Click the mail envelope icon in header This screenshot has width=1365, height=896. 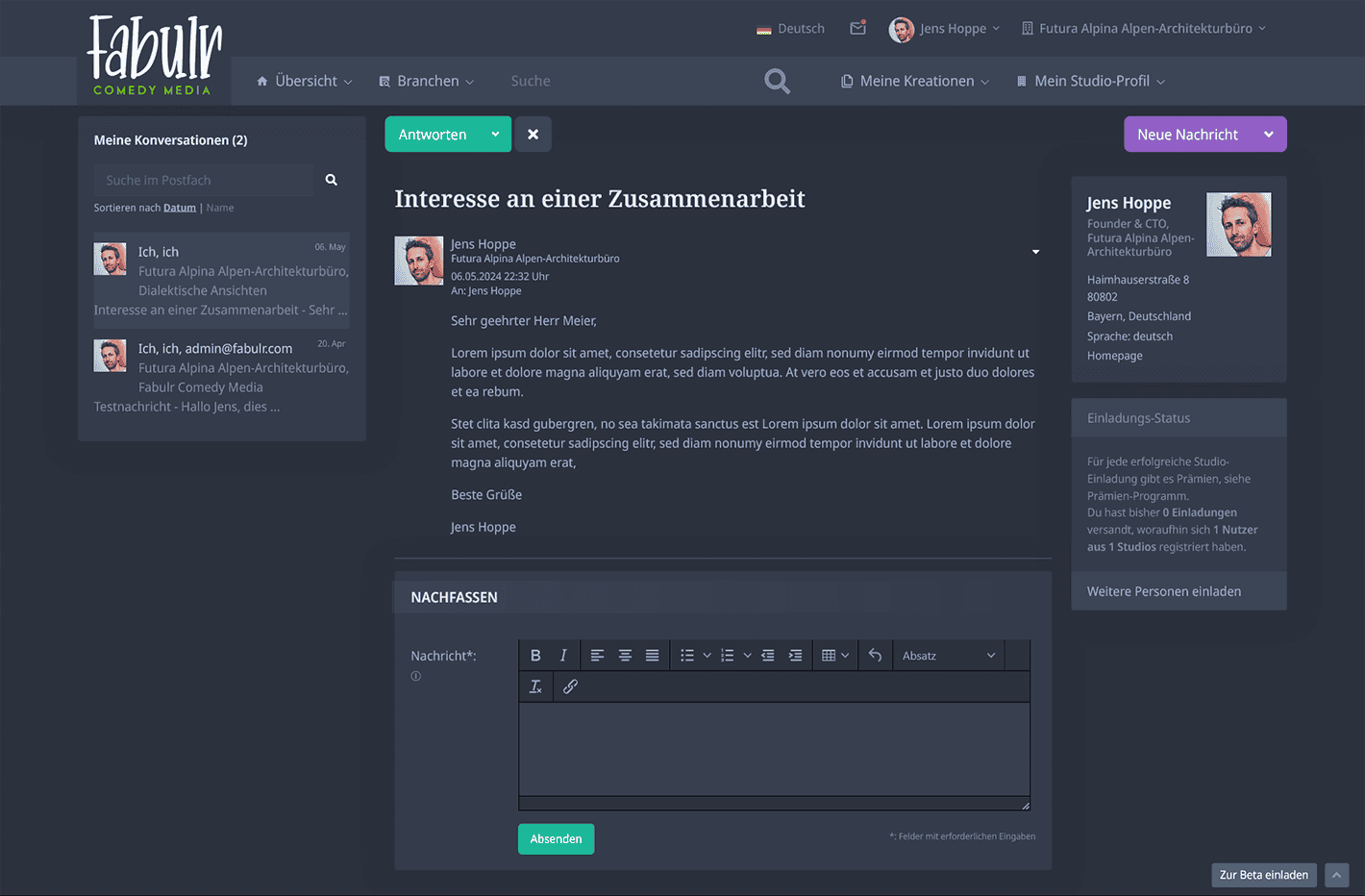857,28
